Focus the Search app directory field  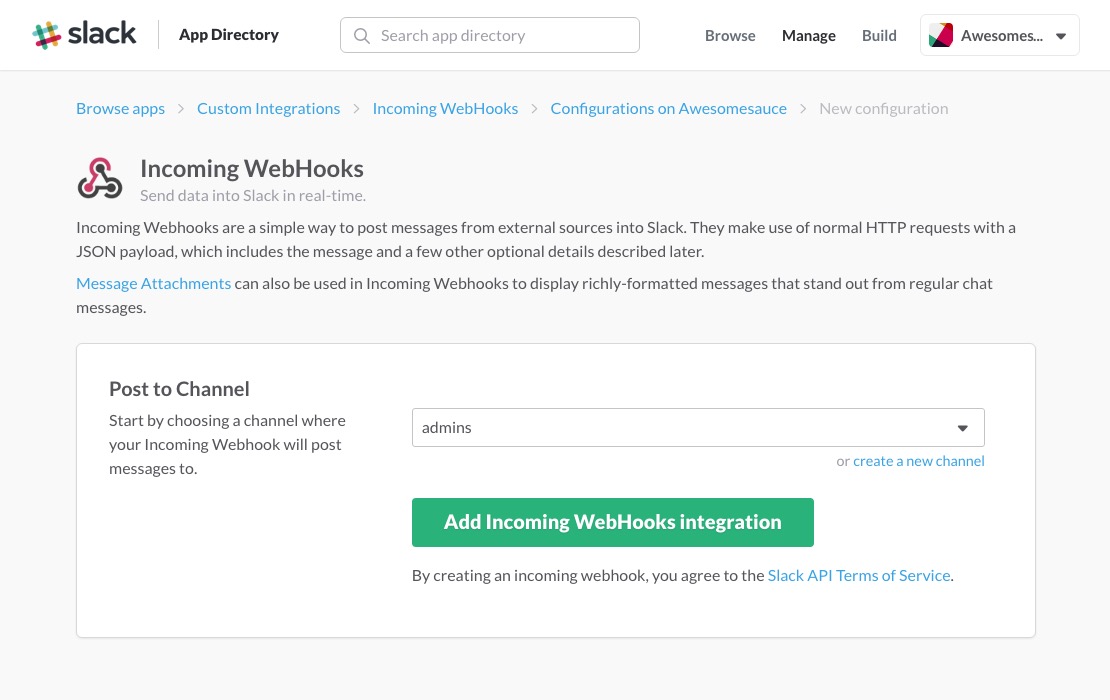point(490,35)
